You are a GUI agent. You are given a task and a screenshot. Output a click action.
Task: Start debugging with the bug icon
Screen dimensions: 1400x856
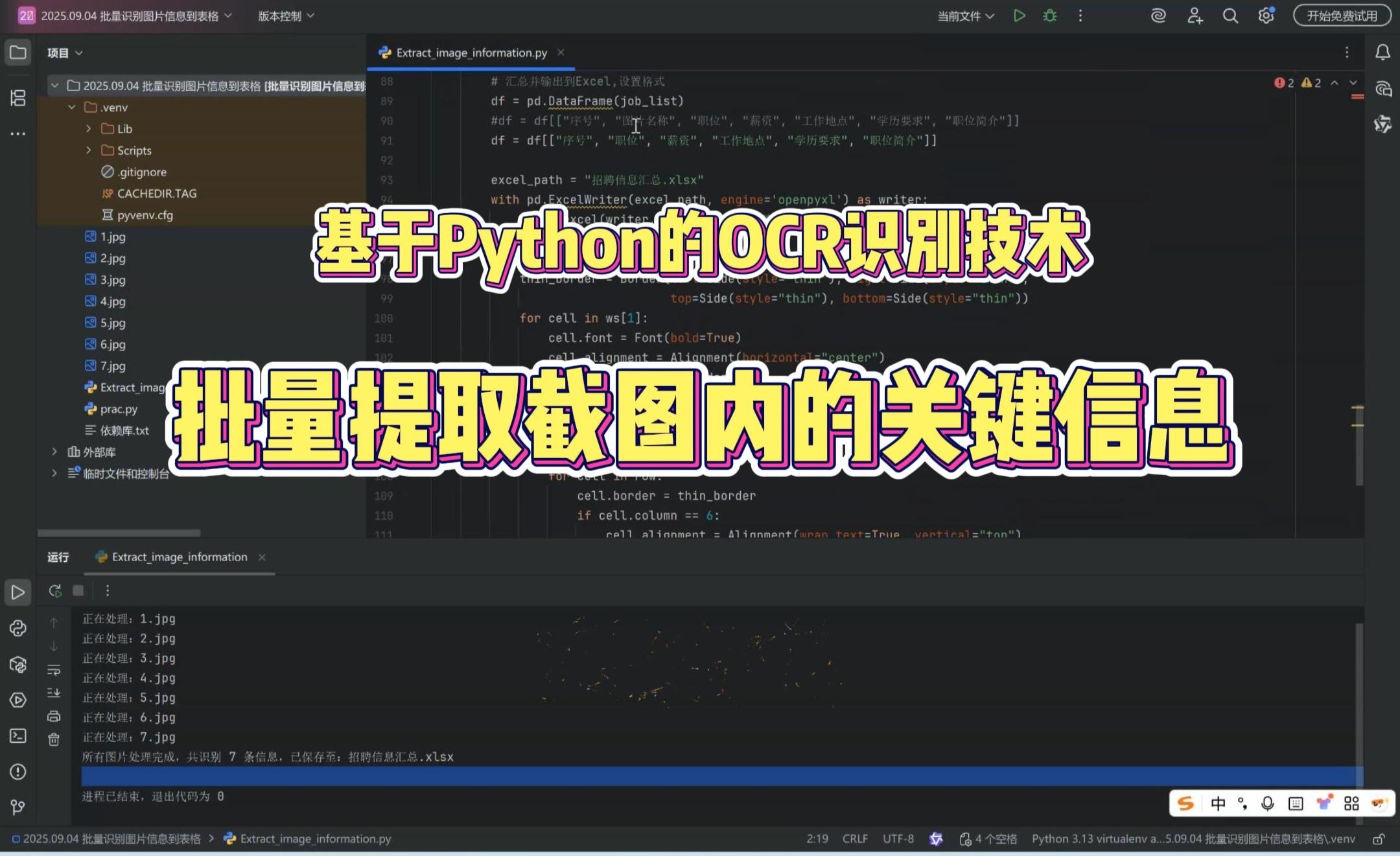(1049, 16)
